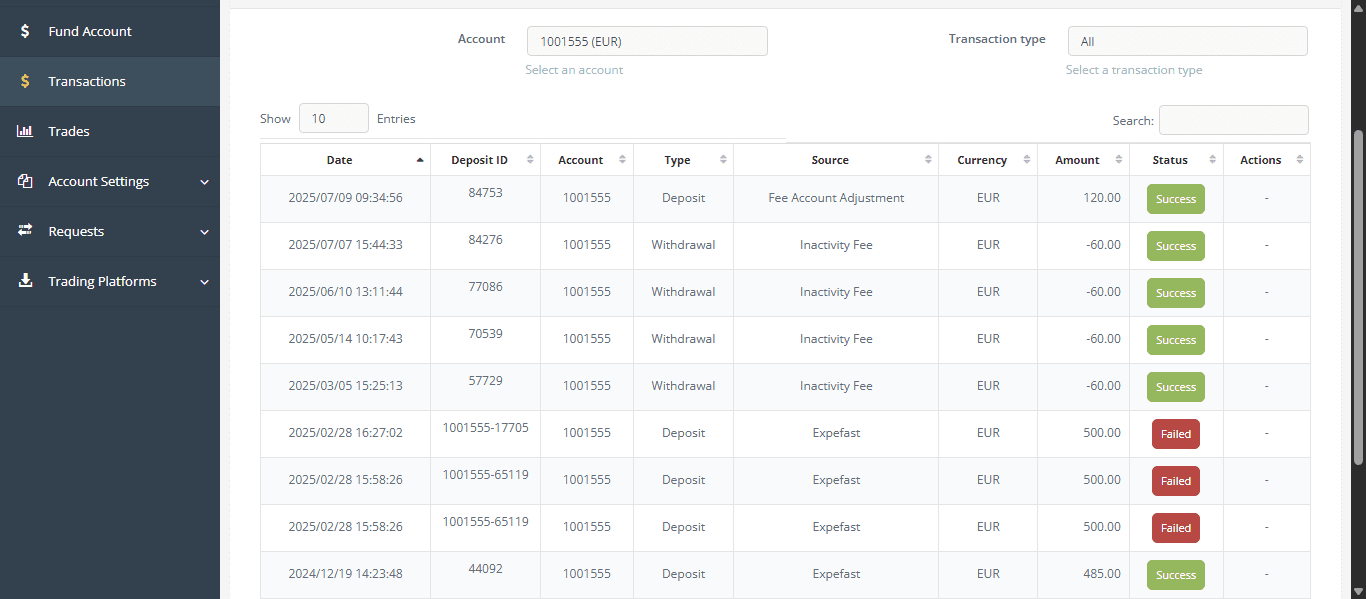
Task: Open the Transaction type dropdown
Action: pyautogui.click(x=1187, y=41)
